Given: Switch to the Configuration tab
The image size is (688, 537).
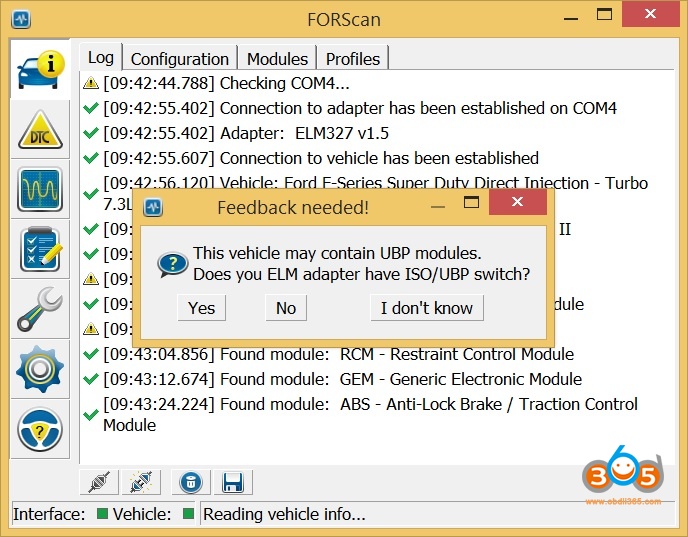Looking at the screenshot, I should tap(180, 59).
